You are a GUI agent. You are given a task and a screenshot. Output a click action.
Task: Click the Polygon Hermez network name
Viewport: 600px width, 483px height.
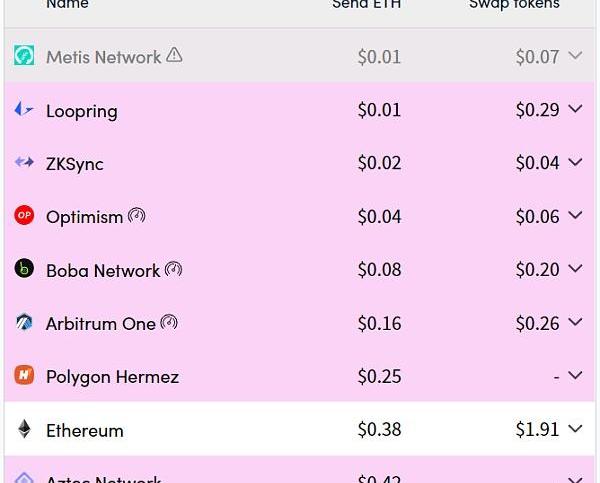(x=112, y=377)
